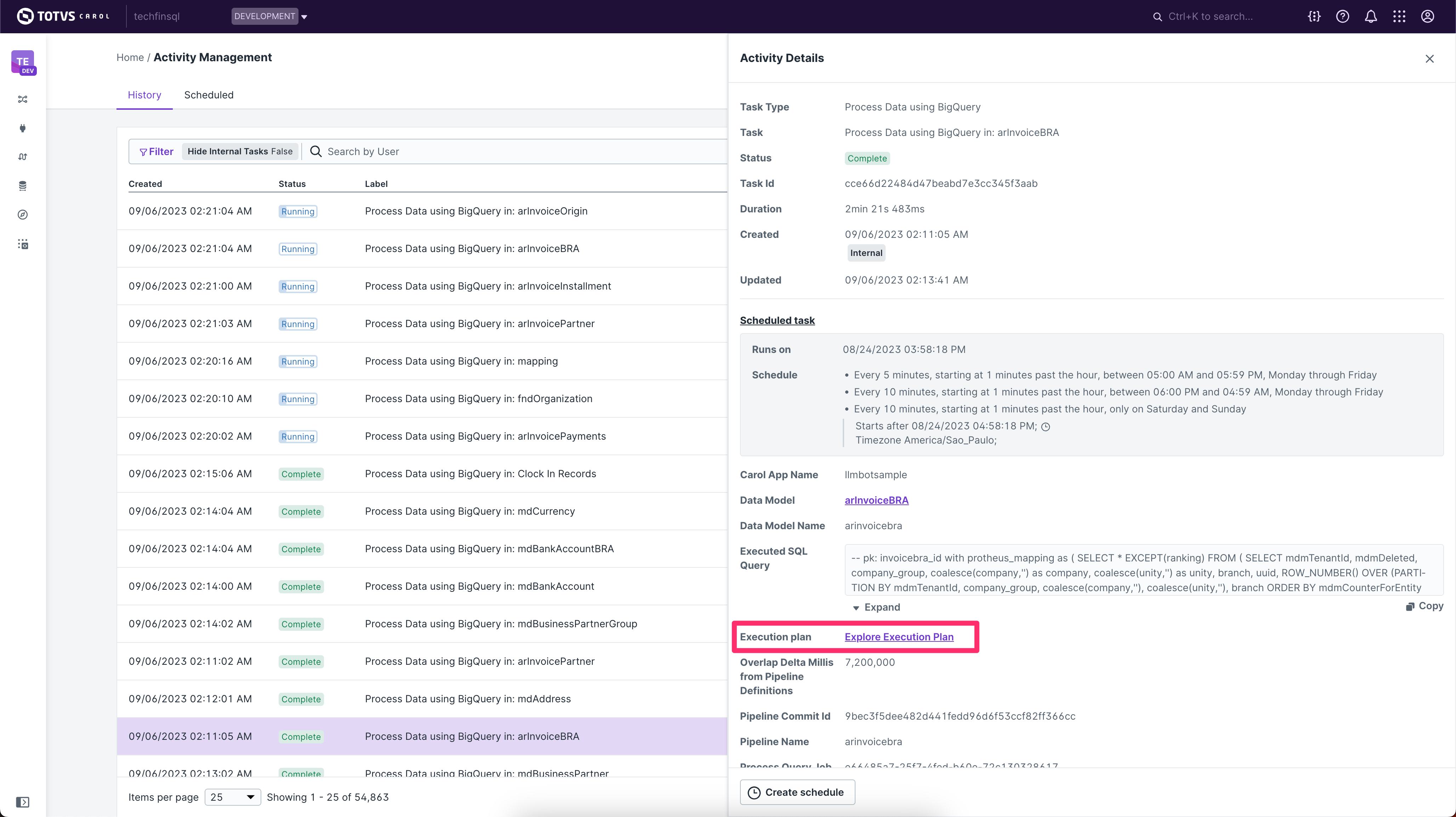Click the clock icon beside Starts after

(x=1046, y=427)
